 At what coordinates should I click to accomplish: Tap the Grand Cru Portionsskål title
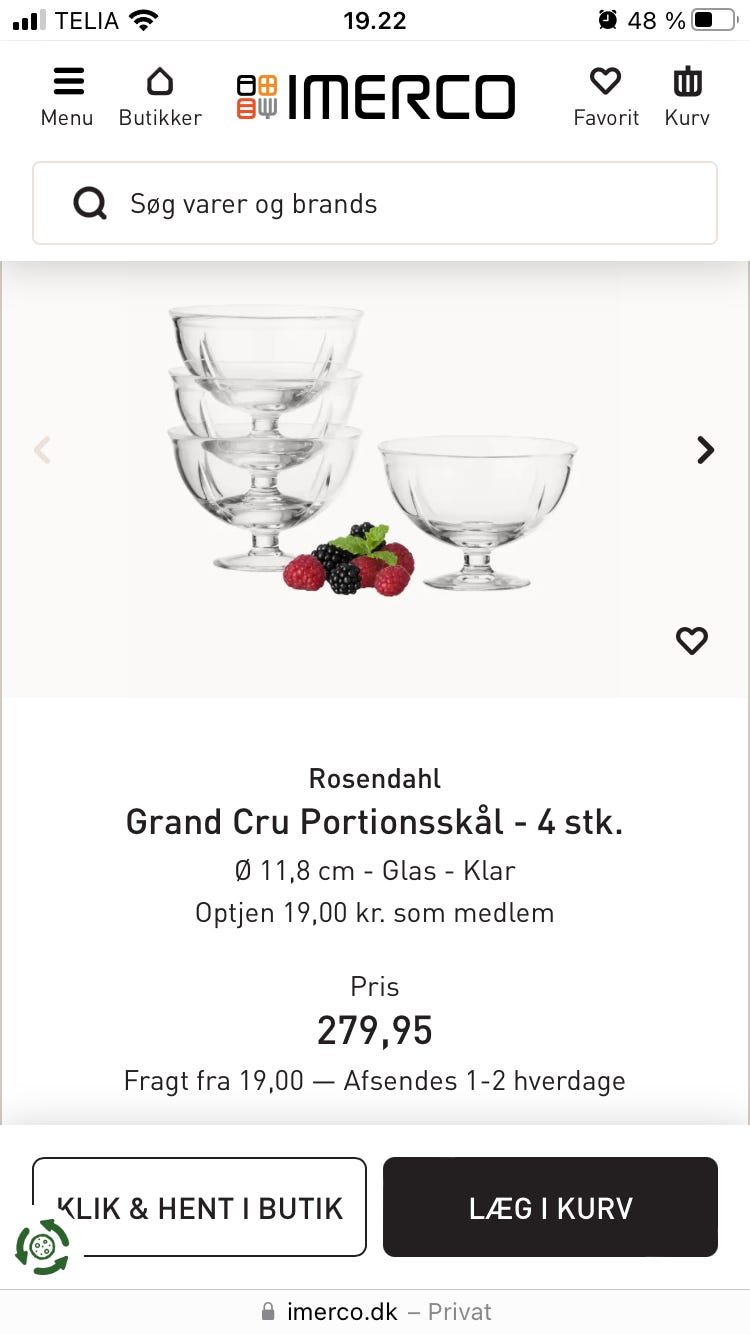(x=375, y=822)
